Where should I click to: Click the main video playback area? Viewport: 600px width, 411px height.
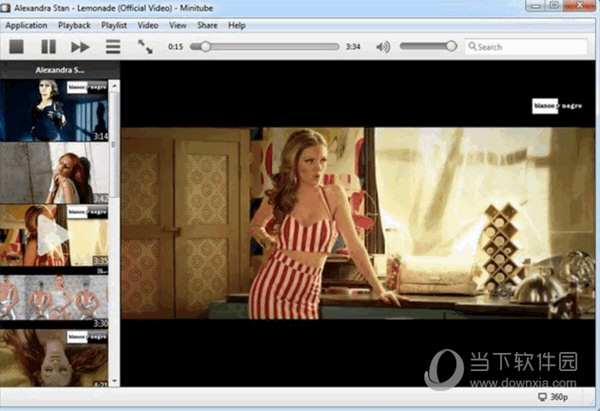358,223
